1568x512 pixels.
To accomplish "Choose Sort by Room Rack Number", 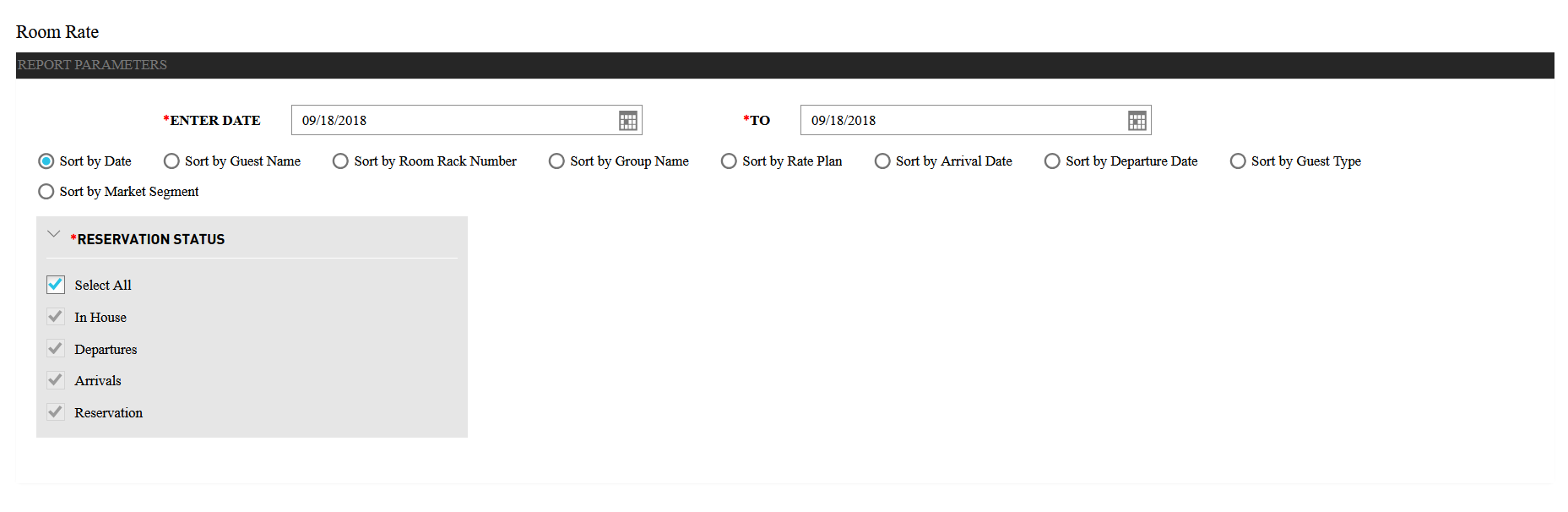I will [x=340, y=161].
